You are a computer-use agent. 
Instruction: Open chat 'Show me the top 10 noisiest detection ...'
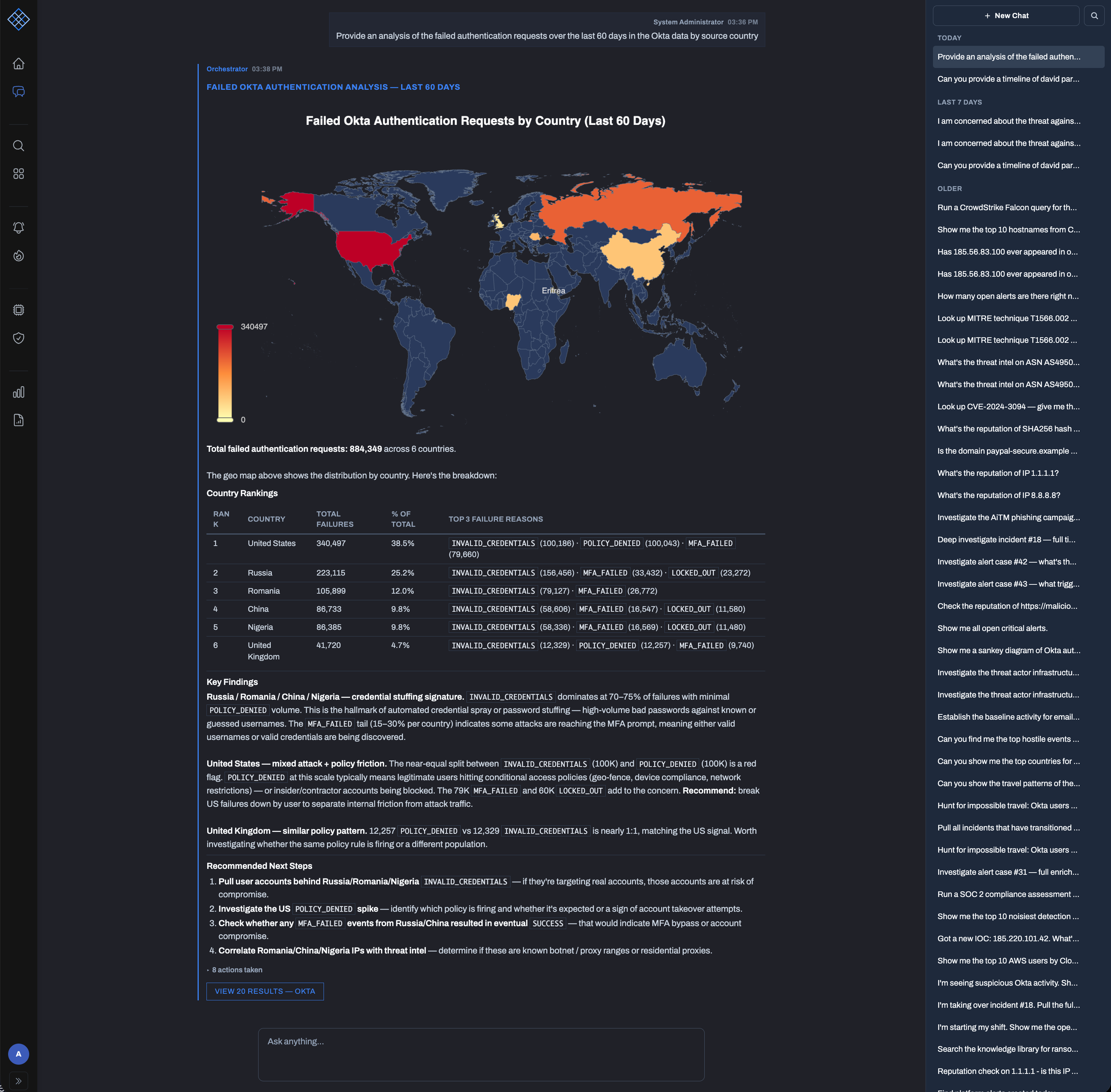pyautogui.click(x=1018, y=917)
